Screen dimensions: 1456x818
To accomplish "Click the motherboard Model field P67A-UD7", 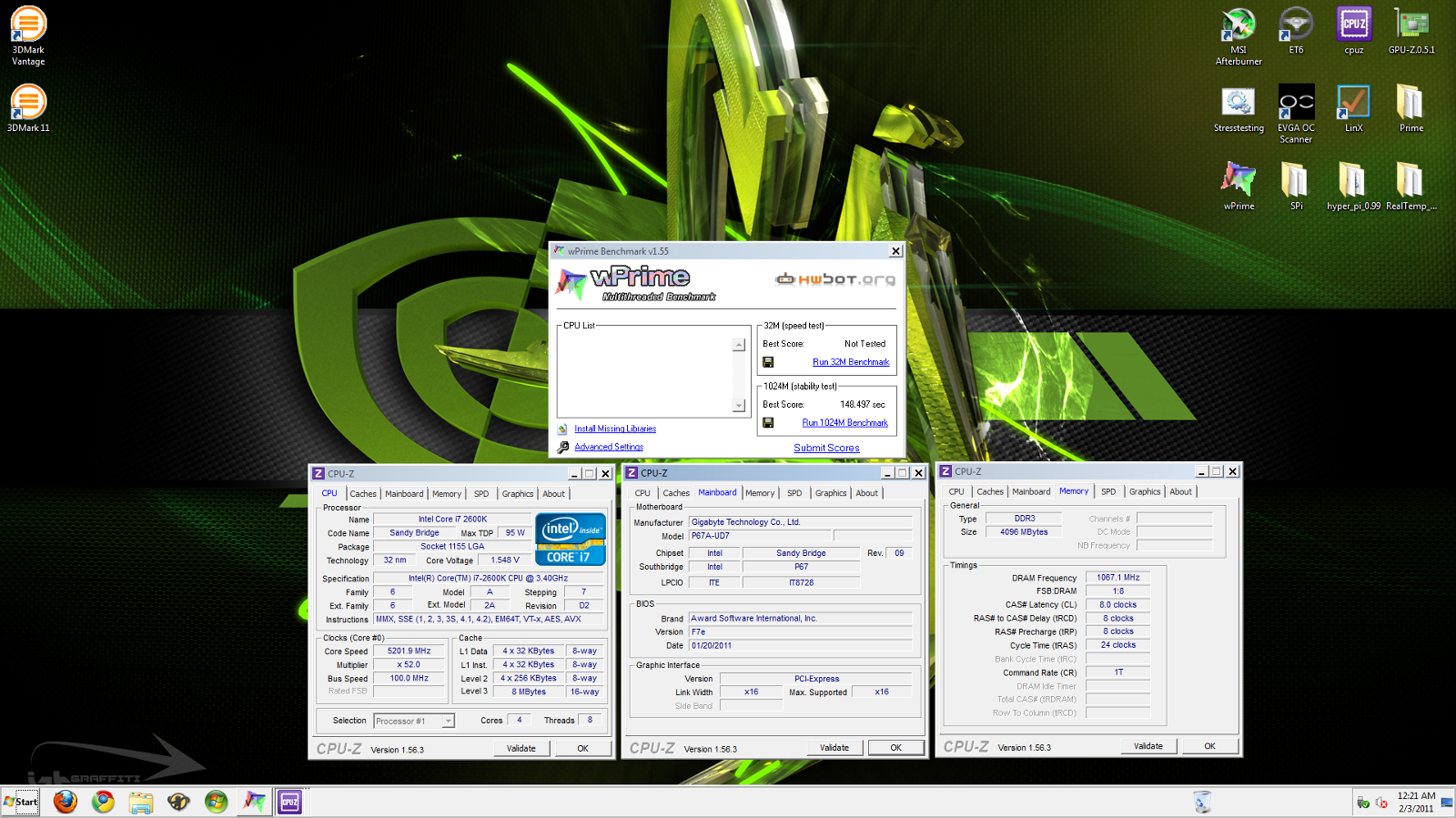I will pyautogui.click(x=760, y=536).
